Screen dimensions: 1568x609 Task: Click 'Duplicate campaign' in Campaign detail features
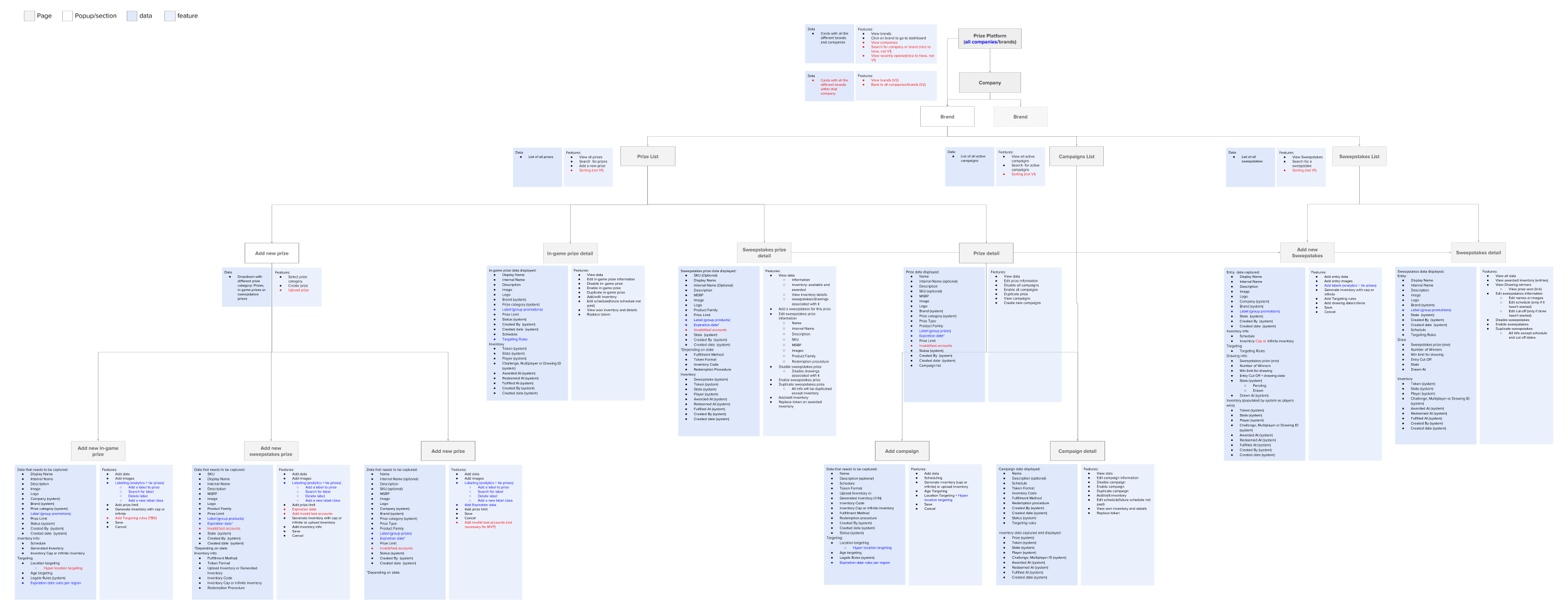coord(1113,491)
